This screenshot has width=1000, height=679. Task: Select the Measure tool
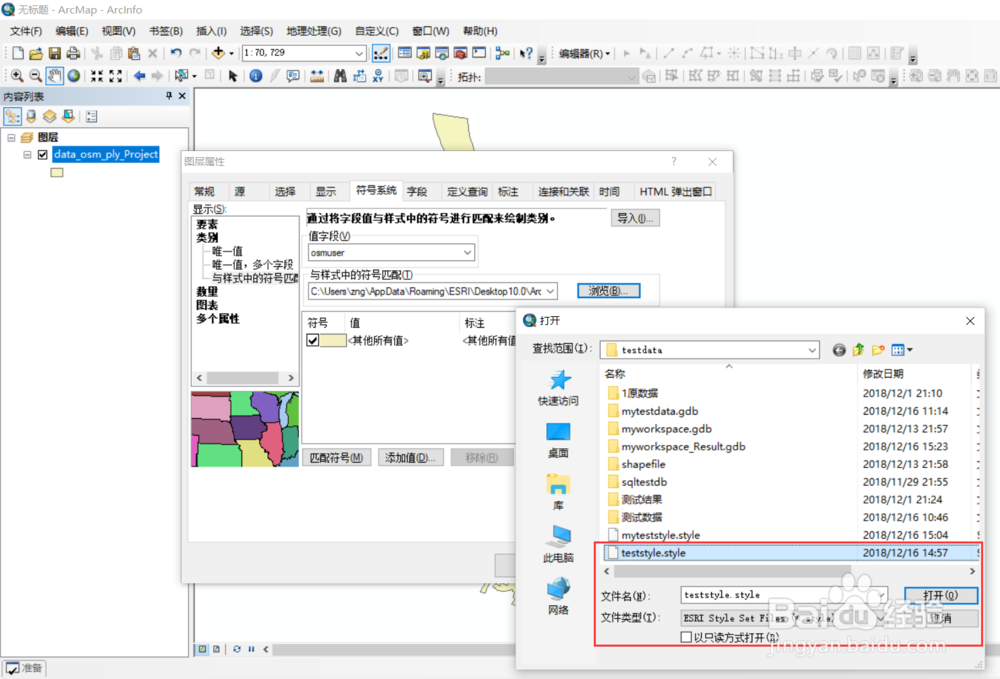pos(317,76)
